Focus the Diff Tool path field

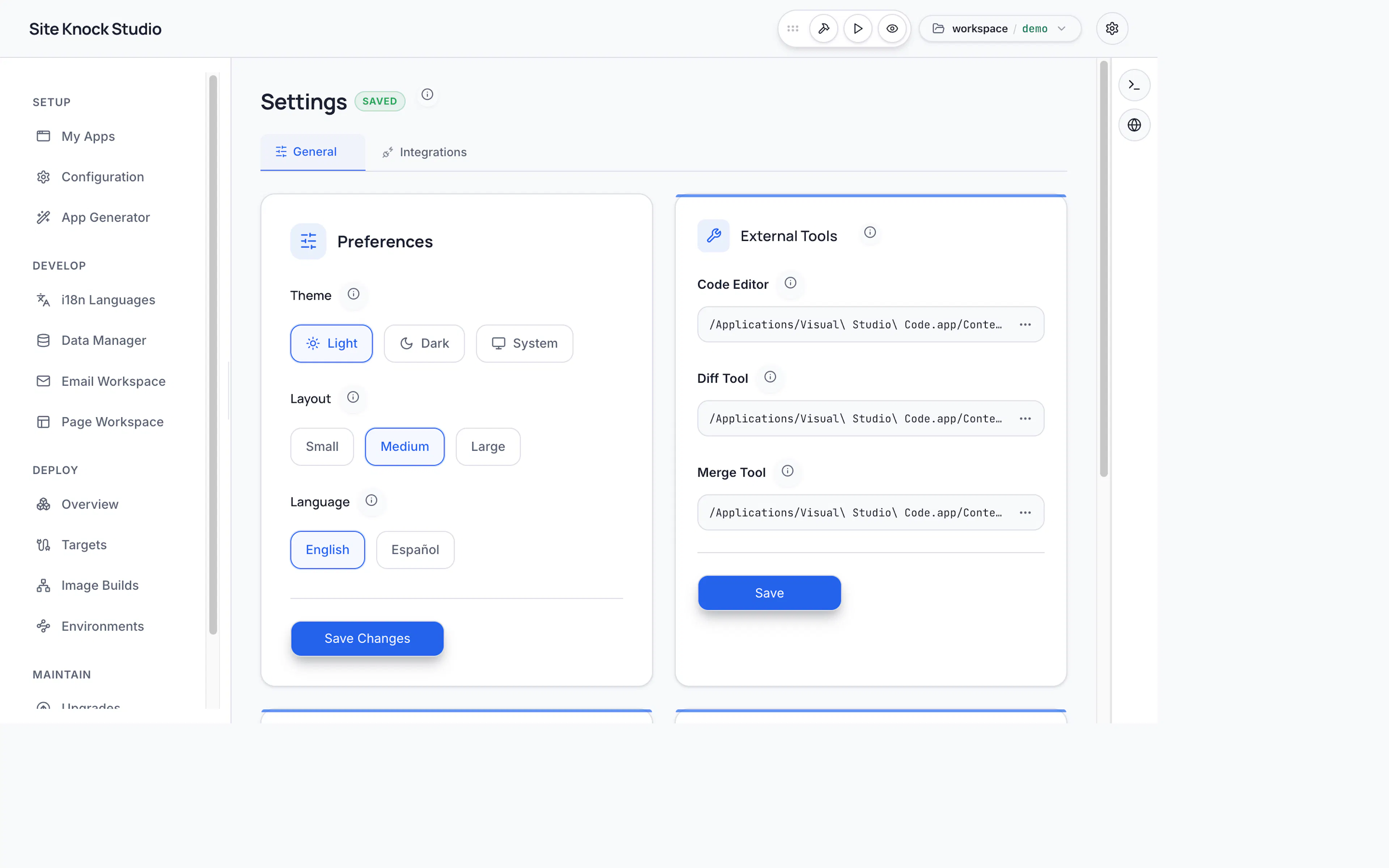870,419
